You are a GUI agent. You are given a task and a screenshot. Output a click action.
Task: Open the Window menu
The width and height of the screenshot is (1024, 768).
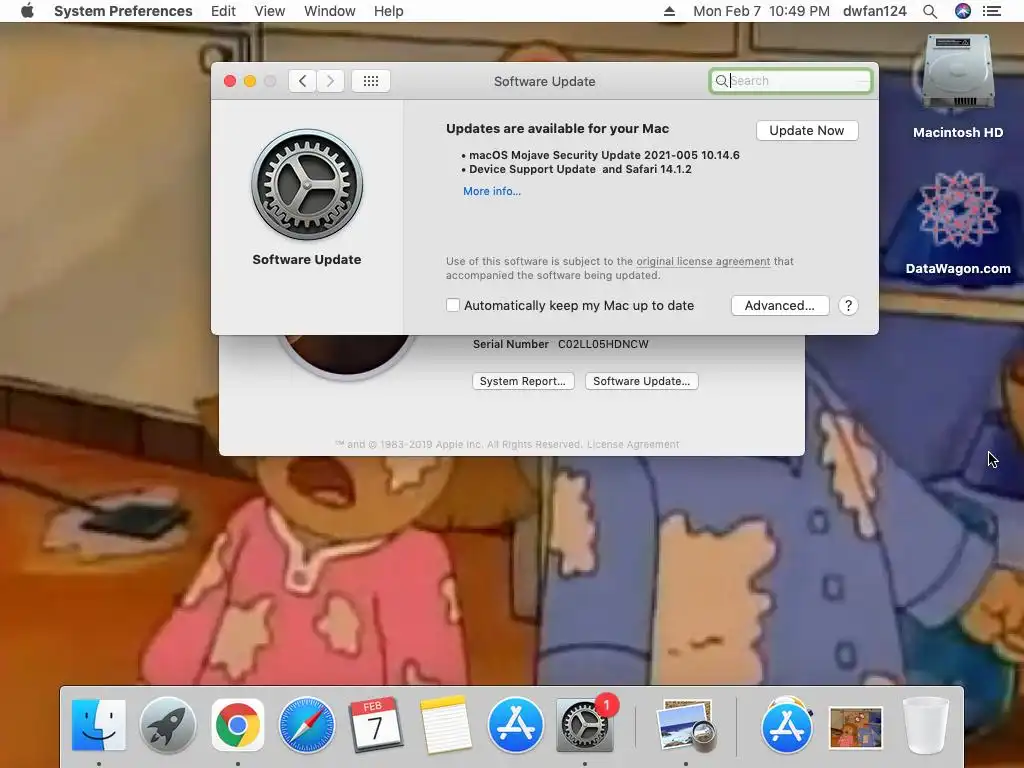(330, 11)
